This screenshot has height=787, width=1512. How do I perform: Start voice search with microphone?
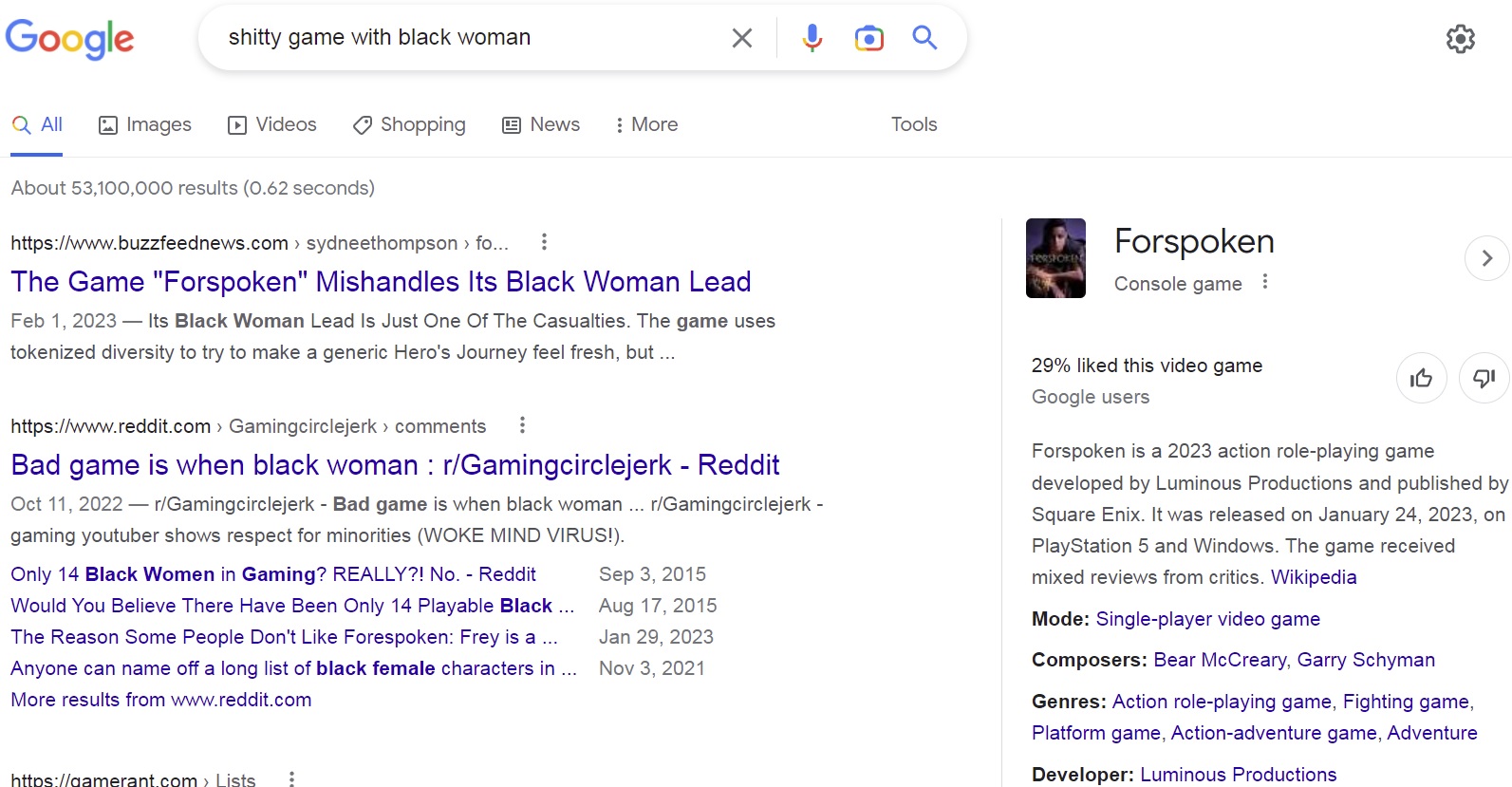coord(812,38)
